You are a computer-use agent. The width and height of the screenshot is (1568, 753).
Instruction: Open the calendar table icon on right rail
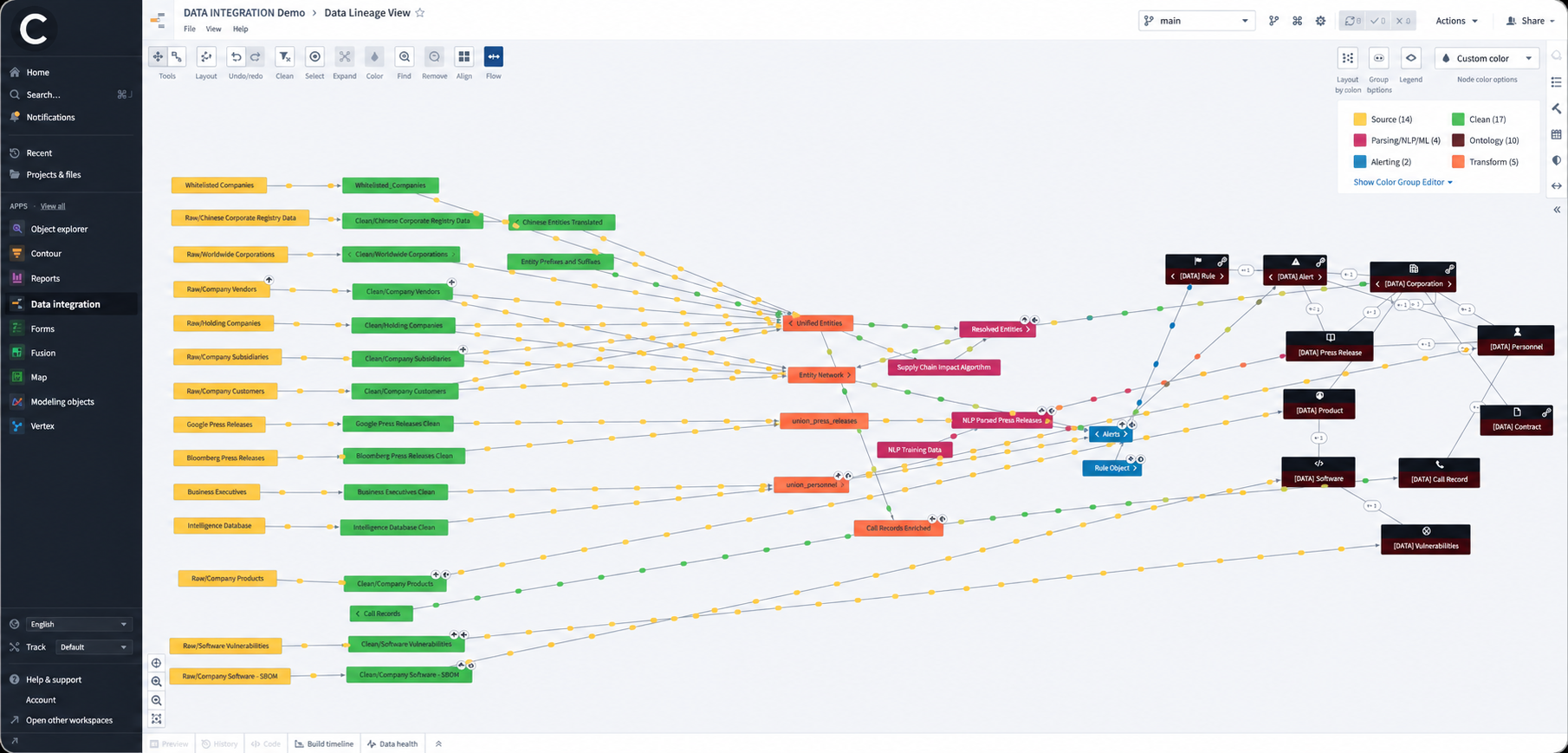click(x=1557, y=134)
